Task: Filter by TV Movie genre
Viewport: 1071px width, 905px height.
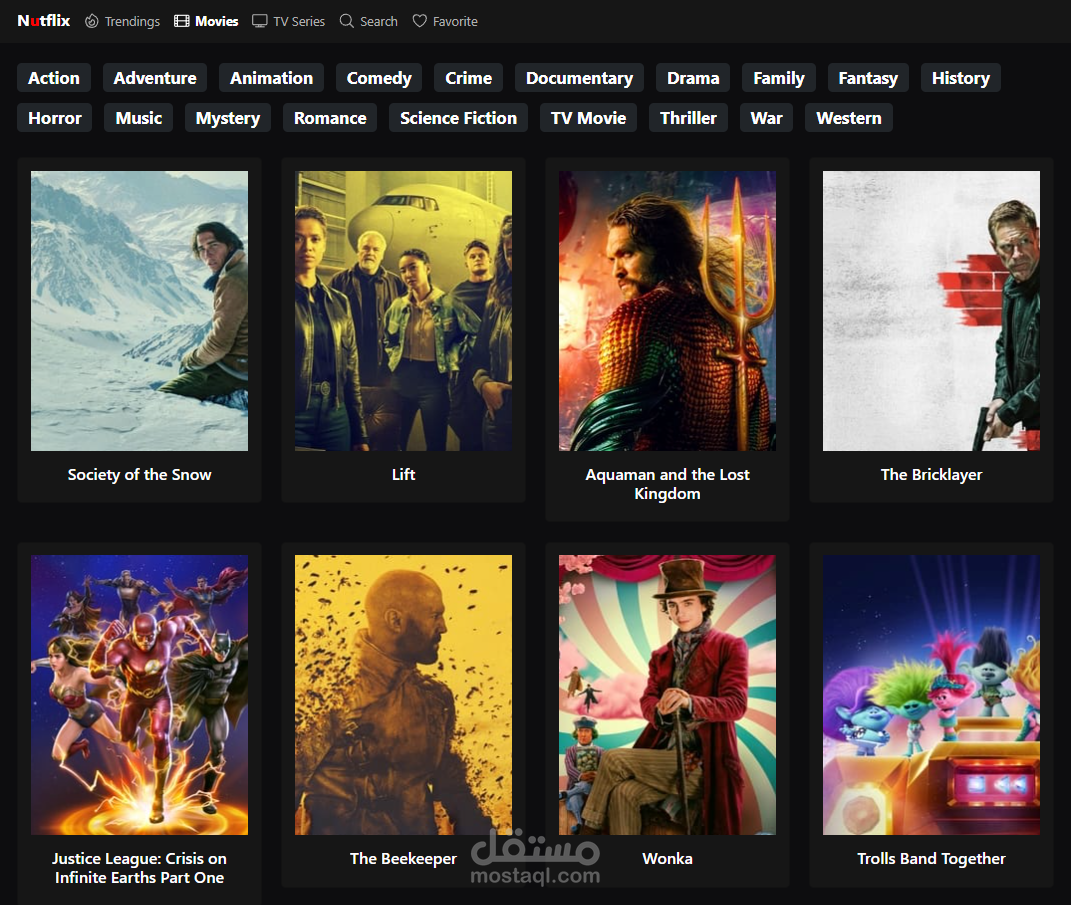Action: 589,118
